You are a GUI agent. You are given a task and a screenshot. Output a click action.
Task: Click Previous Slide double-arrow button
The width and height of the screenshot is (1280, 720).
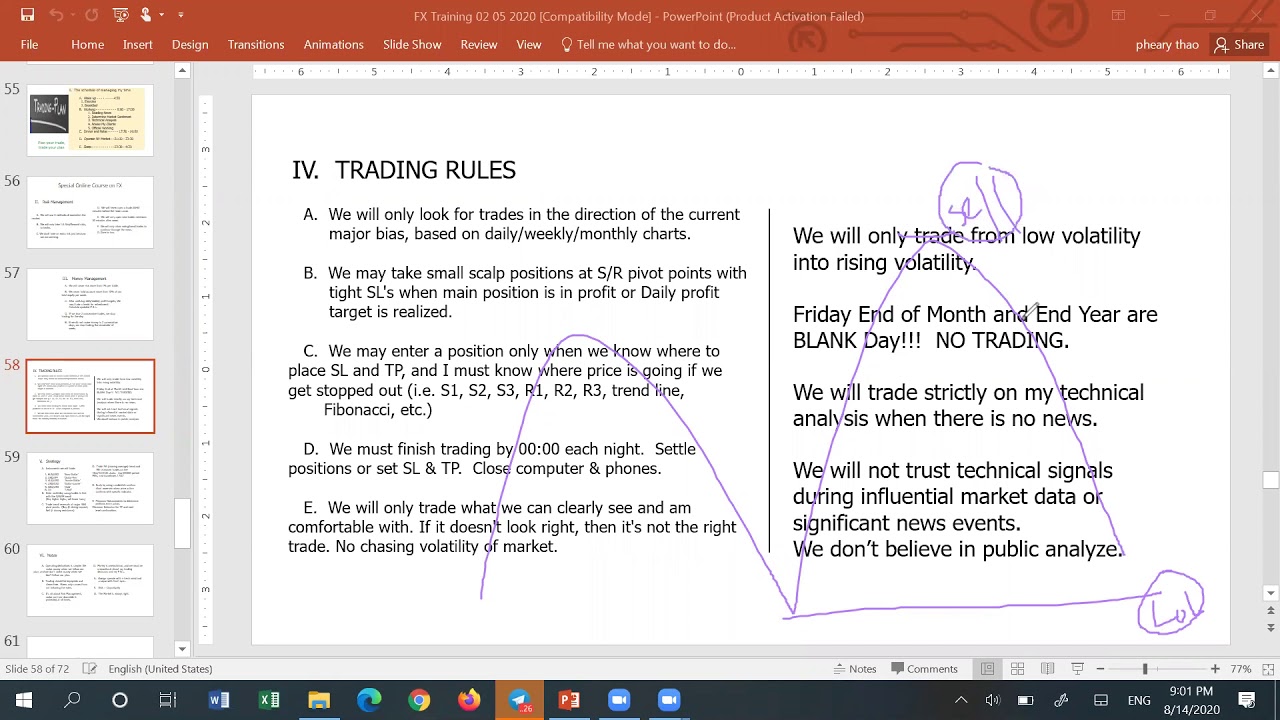[x=1271, y=611]
